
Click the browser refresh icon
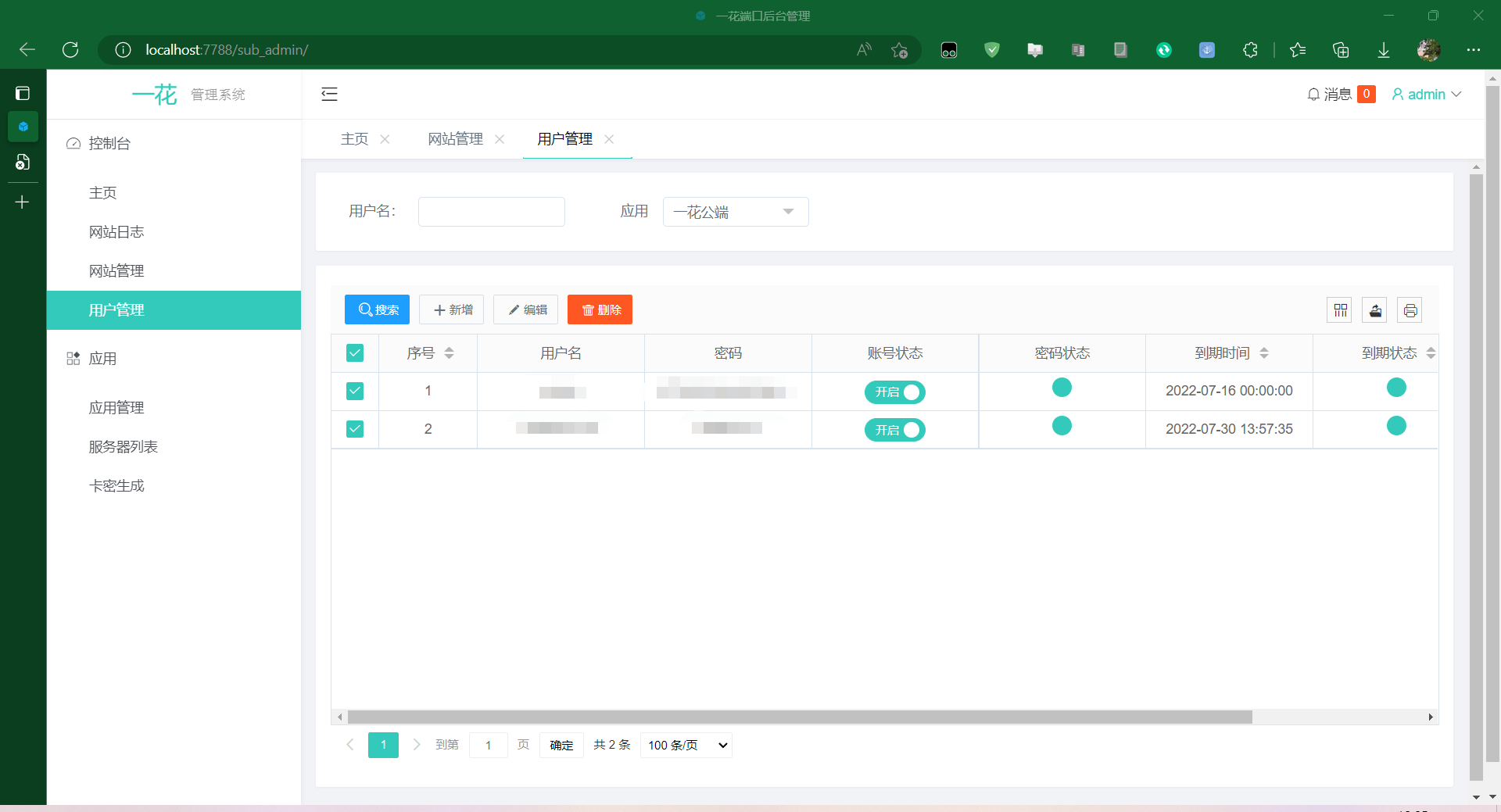coord(70,49)
